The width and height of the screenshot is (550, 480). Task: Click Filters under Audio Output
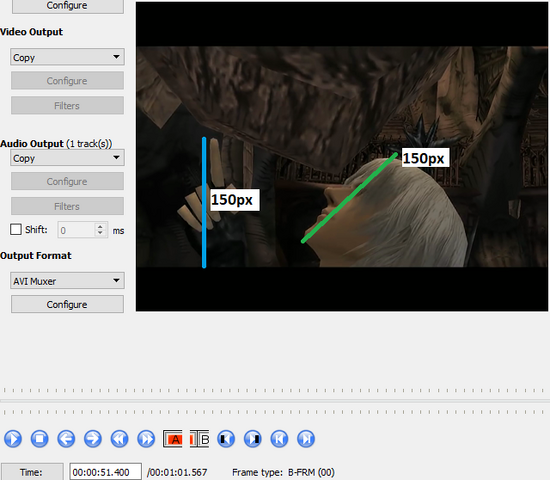(x=67, y=206)
